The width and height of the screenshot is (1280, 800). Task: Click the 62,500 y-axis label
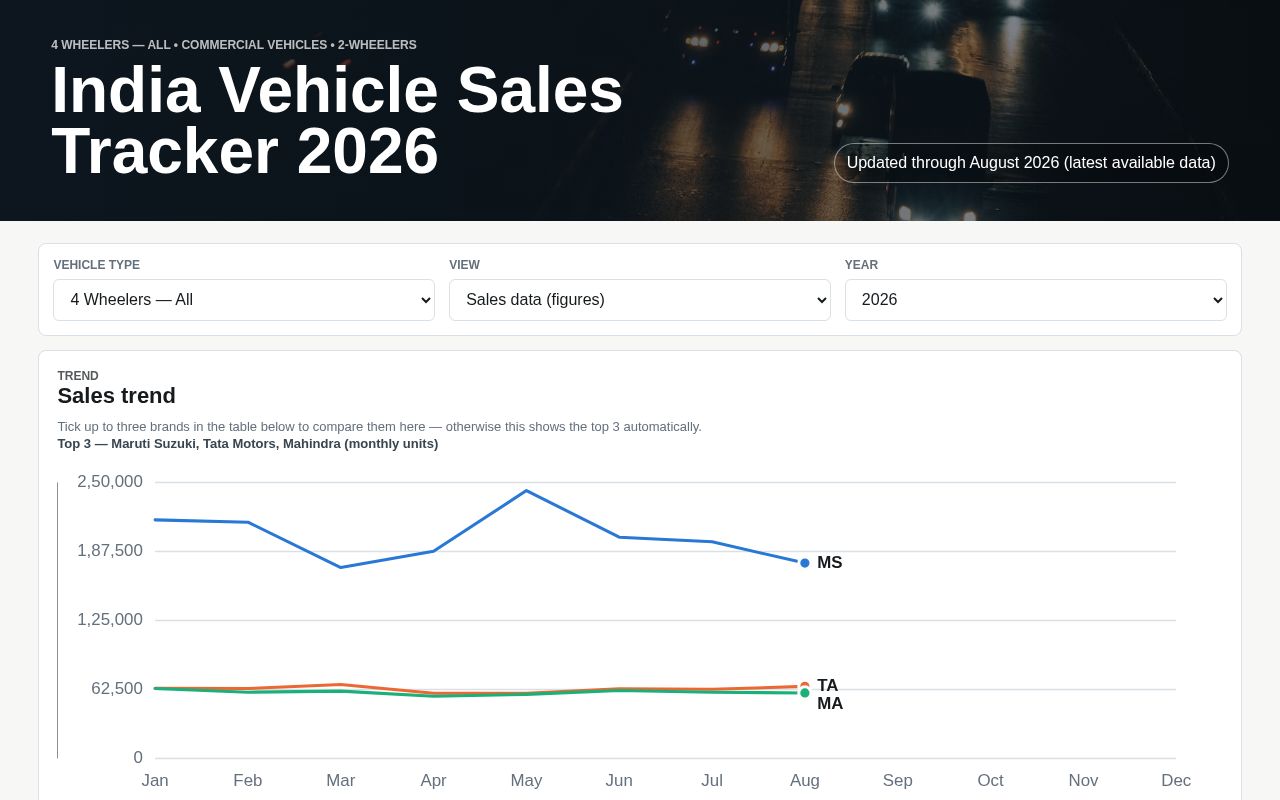tap(117, 689)
